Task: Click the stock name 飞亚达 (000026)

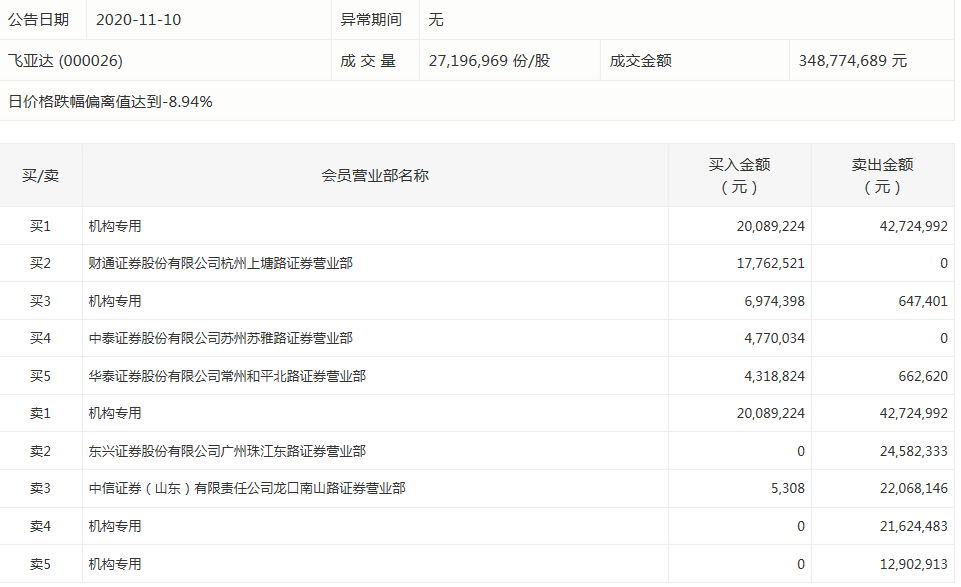Action: [65, 61]
